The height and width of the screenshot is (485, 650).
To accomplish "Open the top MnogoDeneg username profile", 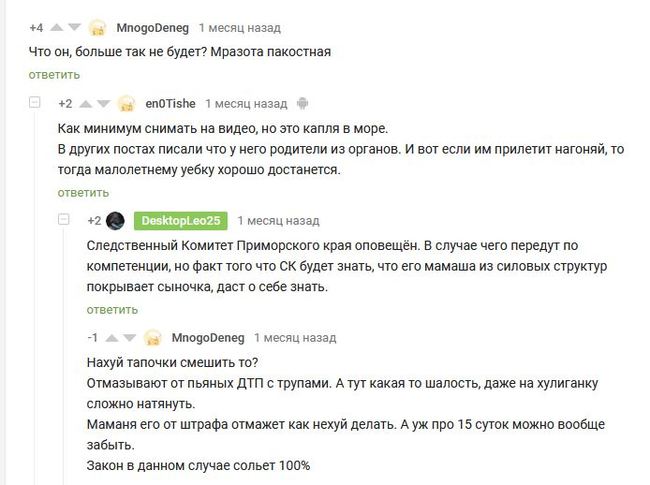I will [x=152, y=28].
